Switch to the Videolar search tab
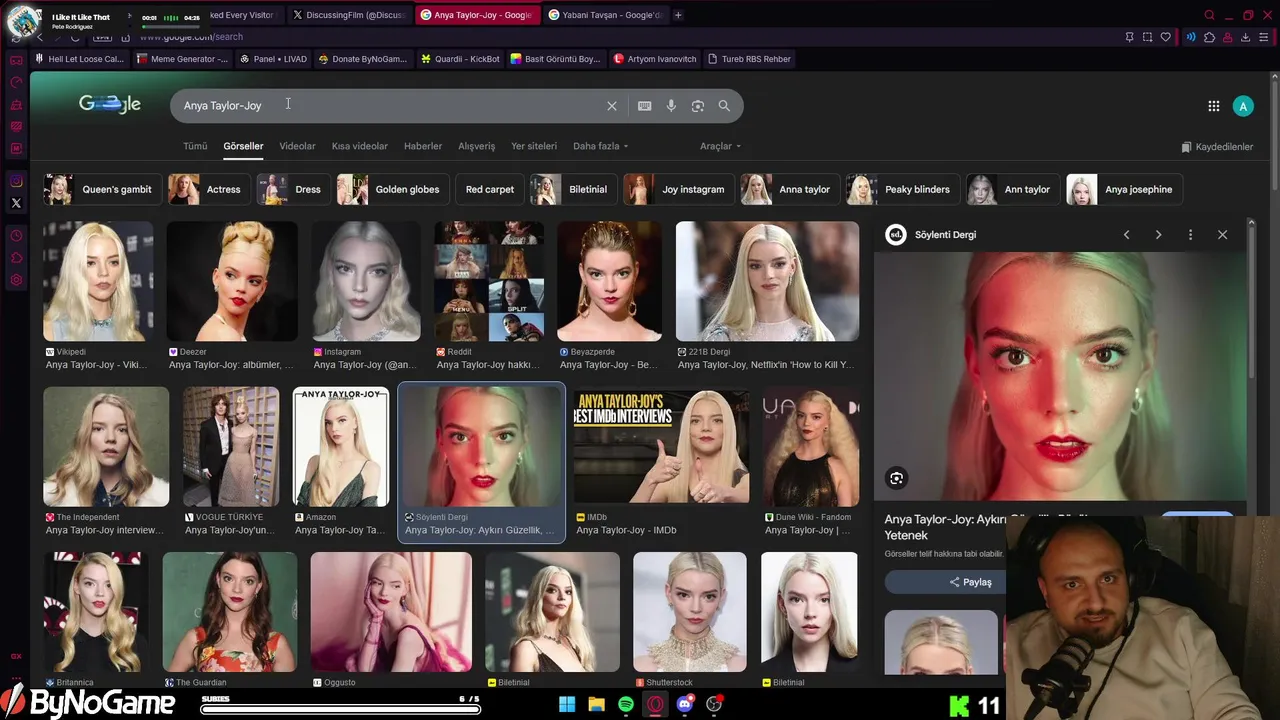Image resolution: width=1280 pixels, height=720 pixels. 297,146
